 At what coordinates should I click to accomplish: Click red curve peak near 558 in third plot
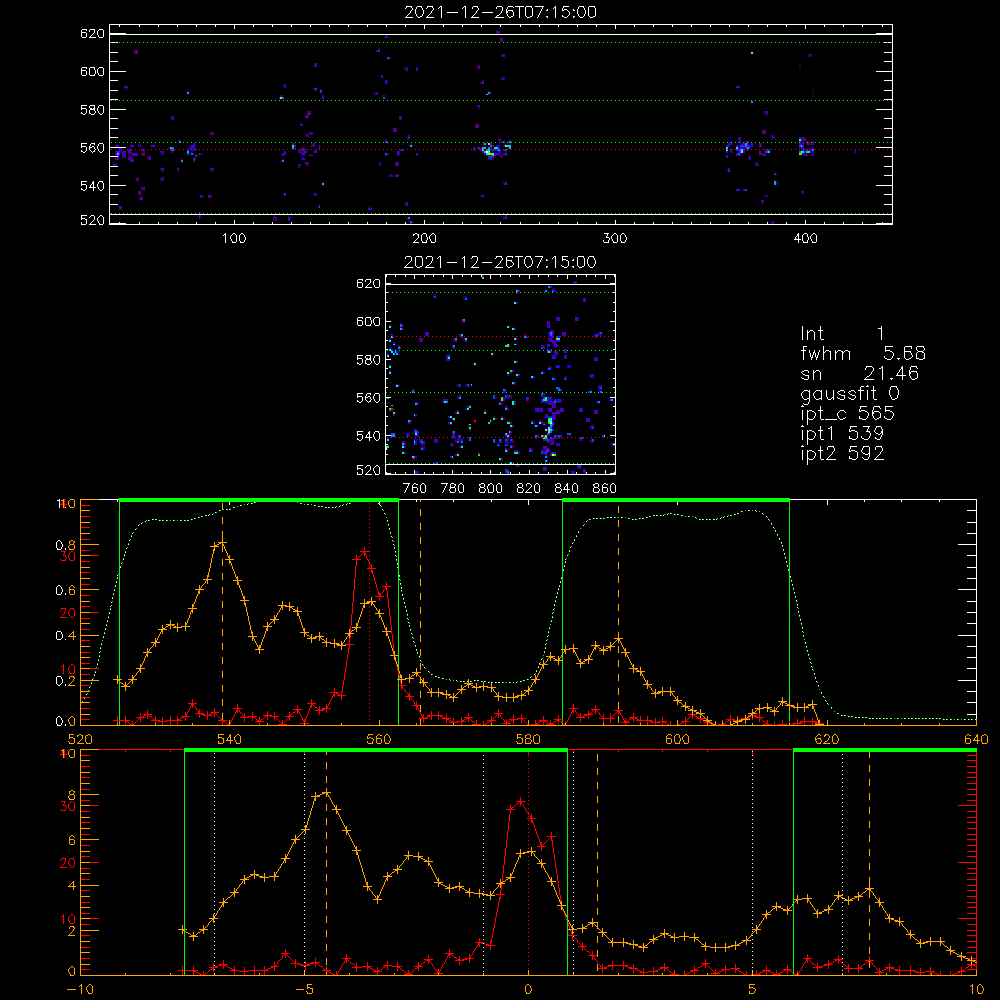point(364,551)
